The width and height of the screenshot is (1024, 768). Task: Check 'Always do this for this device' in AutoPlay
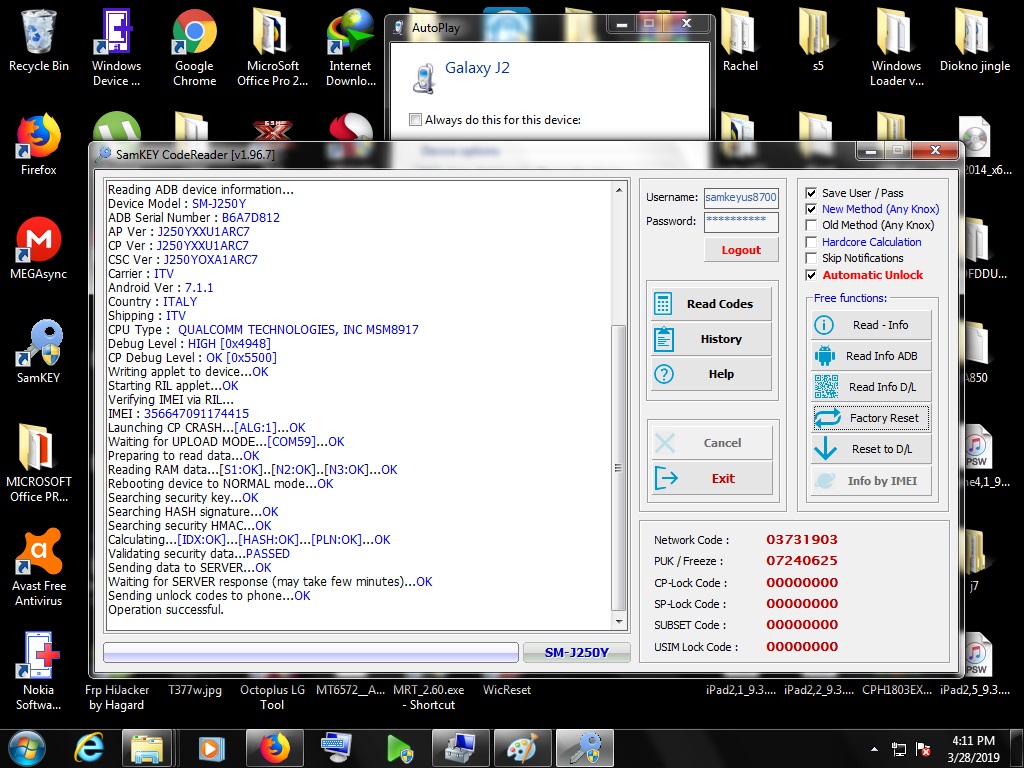coord(415,120)
